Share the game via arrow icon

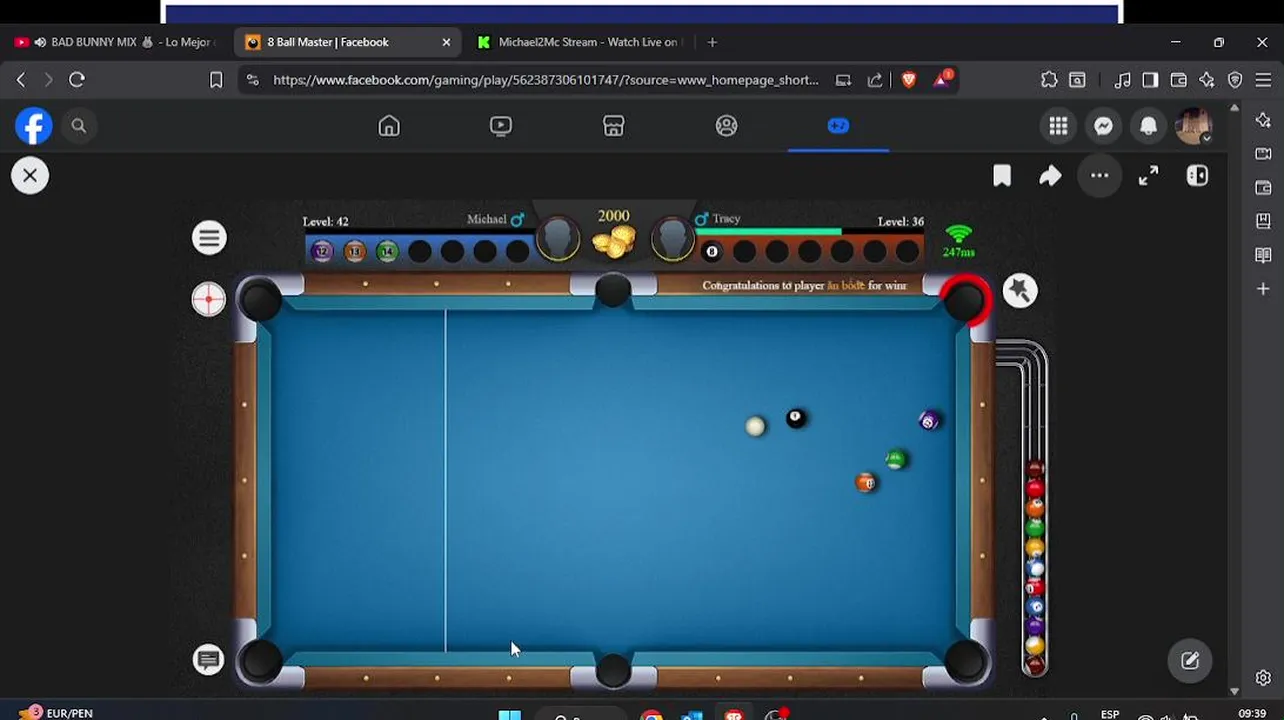coord(1050,176)
